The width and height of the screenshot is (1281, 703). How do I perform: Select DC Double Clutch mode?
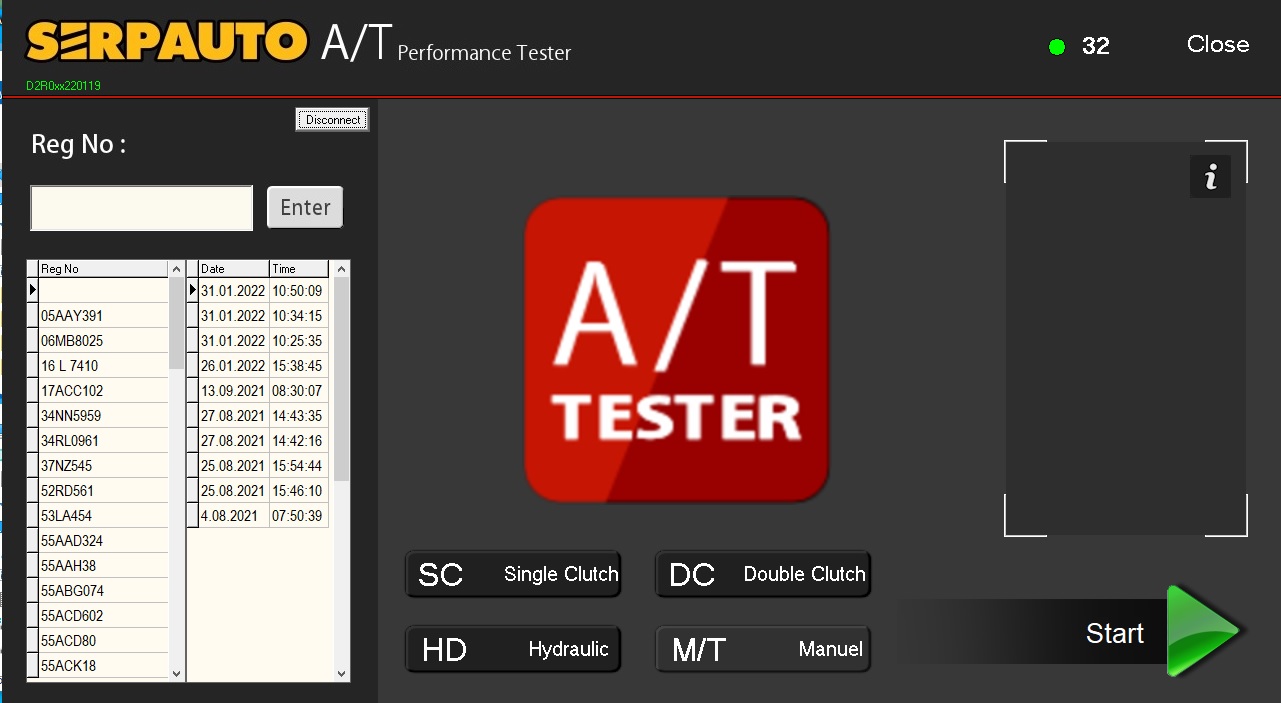763,574
